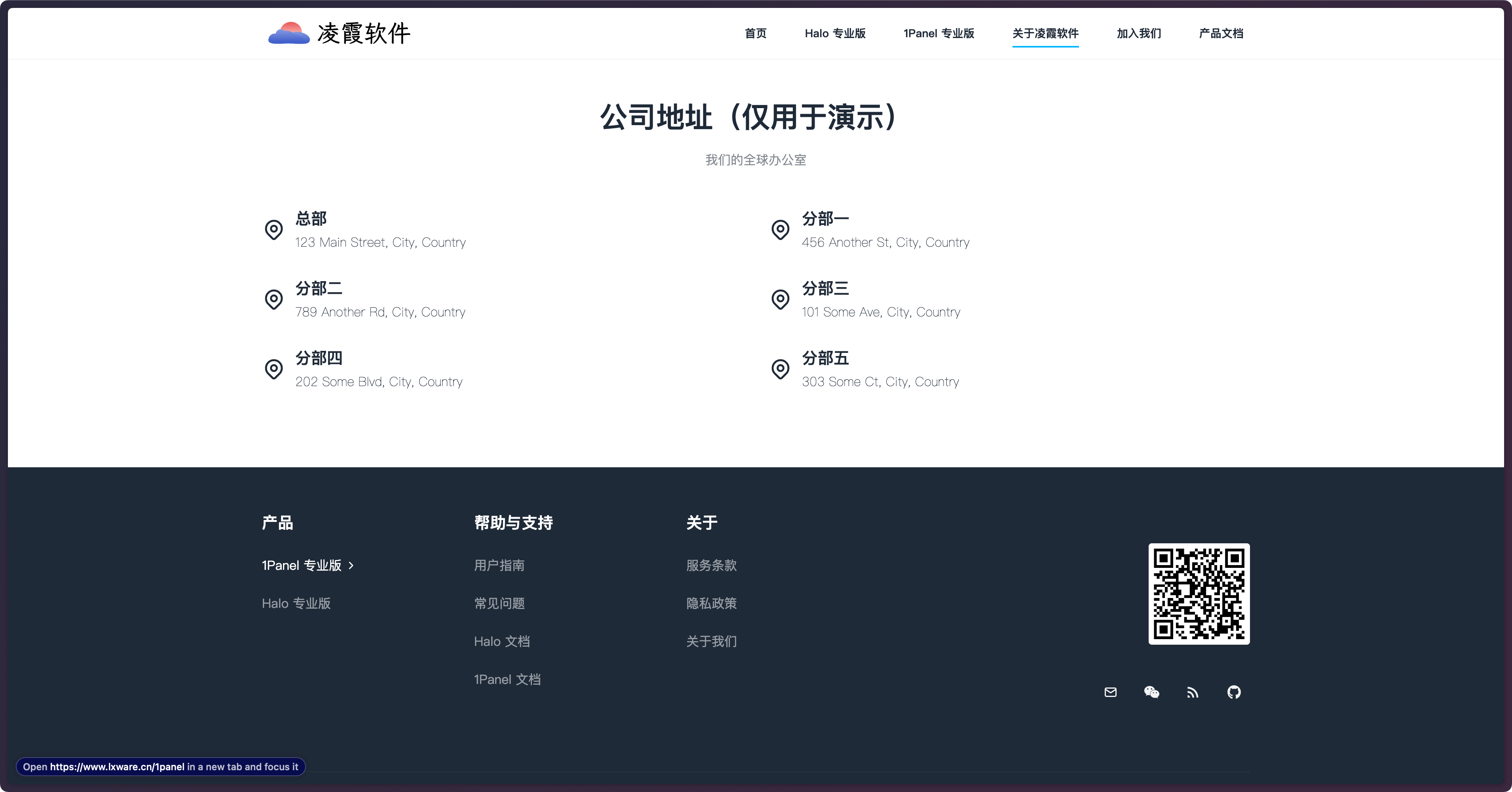Screen dimensions: 1512x792
Task: Click the email envelope icon in footer
Action: click(1110, 692)
